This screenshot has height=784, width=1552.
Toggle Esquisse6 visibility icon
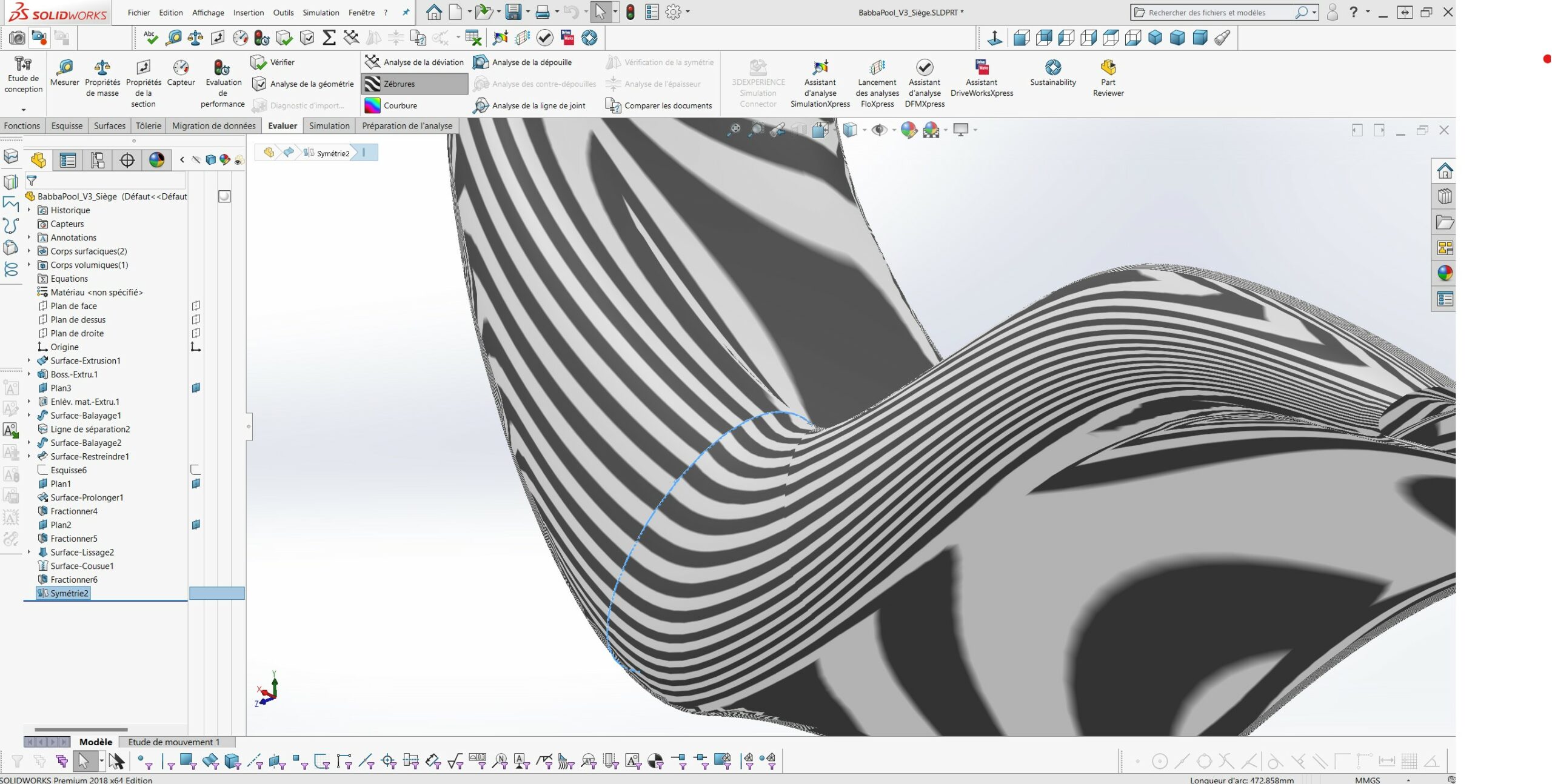(x=196, y=470)
